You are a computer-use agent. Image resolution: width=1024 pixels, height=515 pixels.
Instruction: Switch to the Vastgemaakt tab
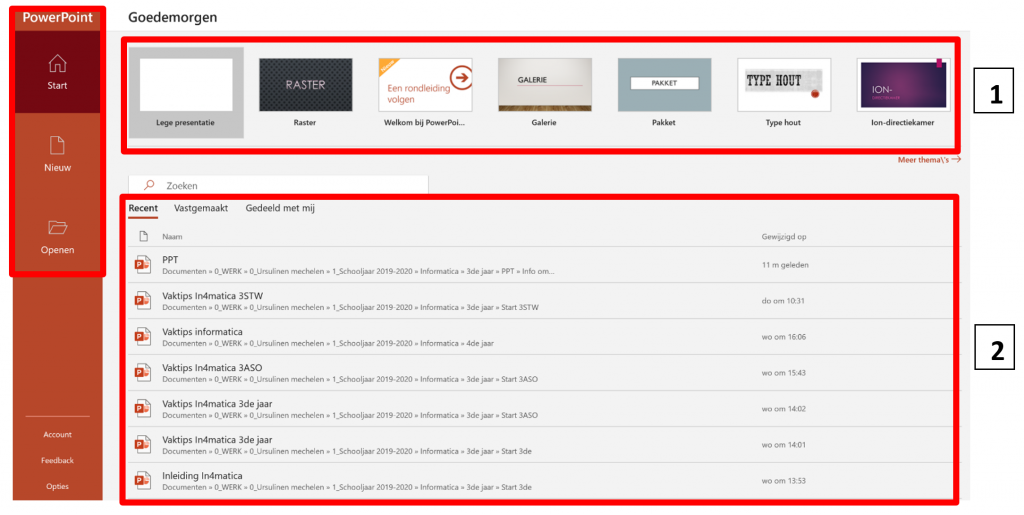point(200,208)
